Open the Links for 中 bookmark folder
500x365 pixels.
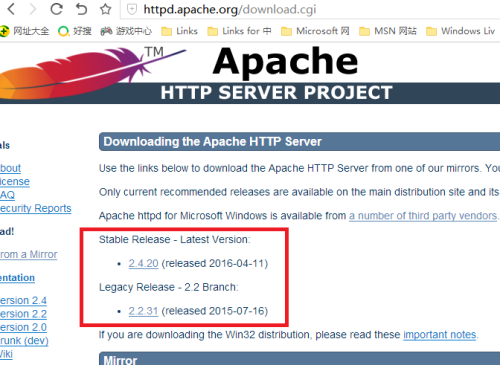coord(239,31)
